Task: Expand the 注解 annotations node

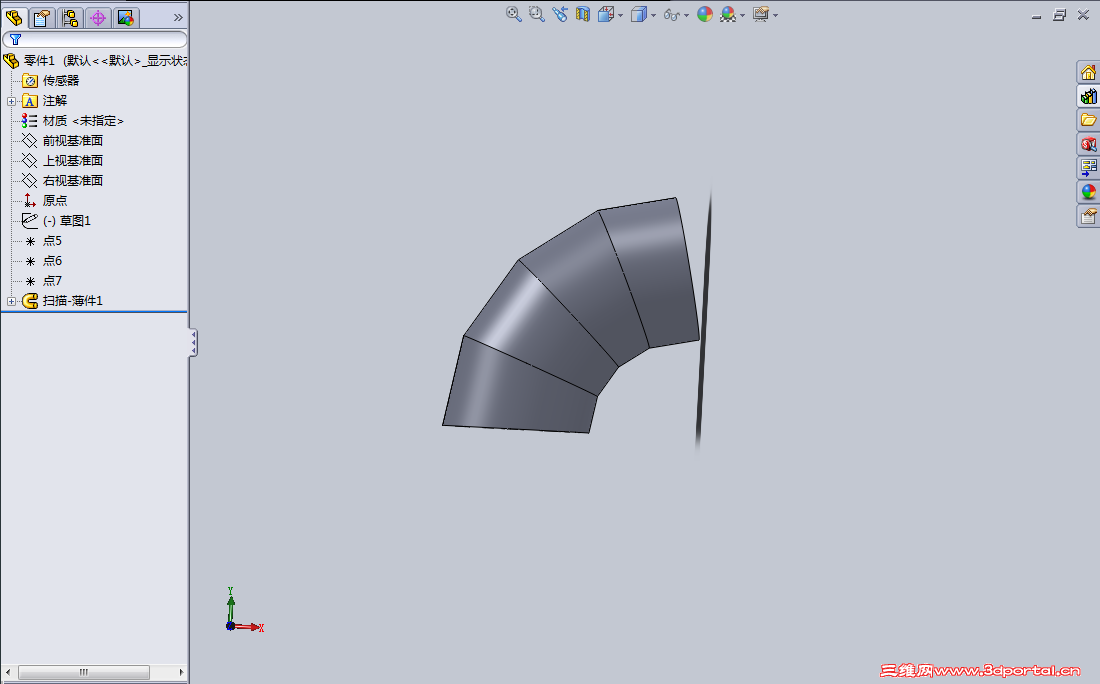Action: tap(11, 101)
